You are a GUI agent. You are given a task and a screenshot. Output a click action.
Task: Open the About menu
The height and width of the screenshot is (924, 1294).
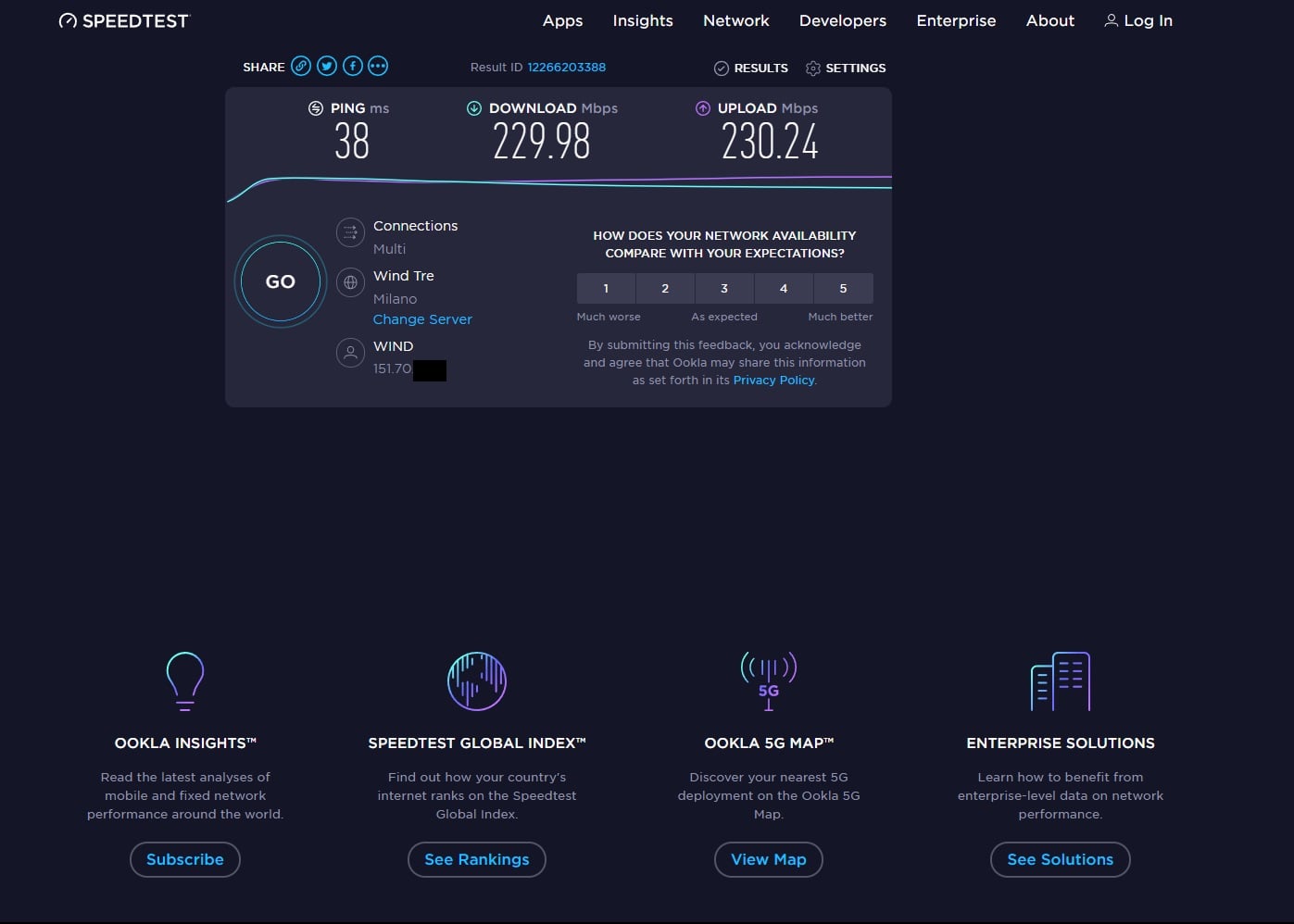click(x=1050, y=20)
